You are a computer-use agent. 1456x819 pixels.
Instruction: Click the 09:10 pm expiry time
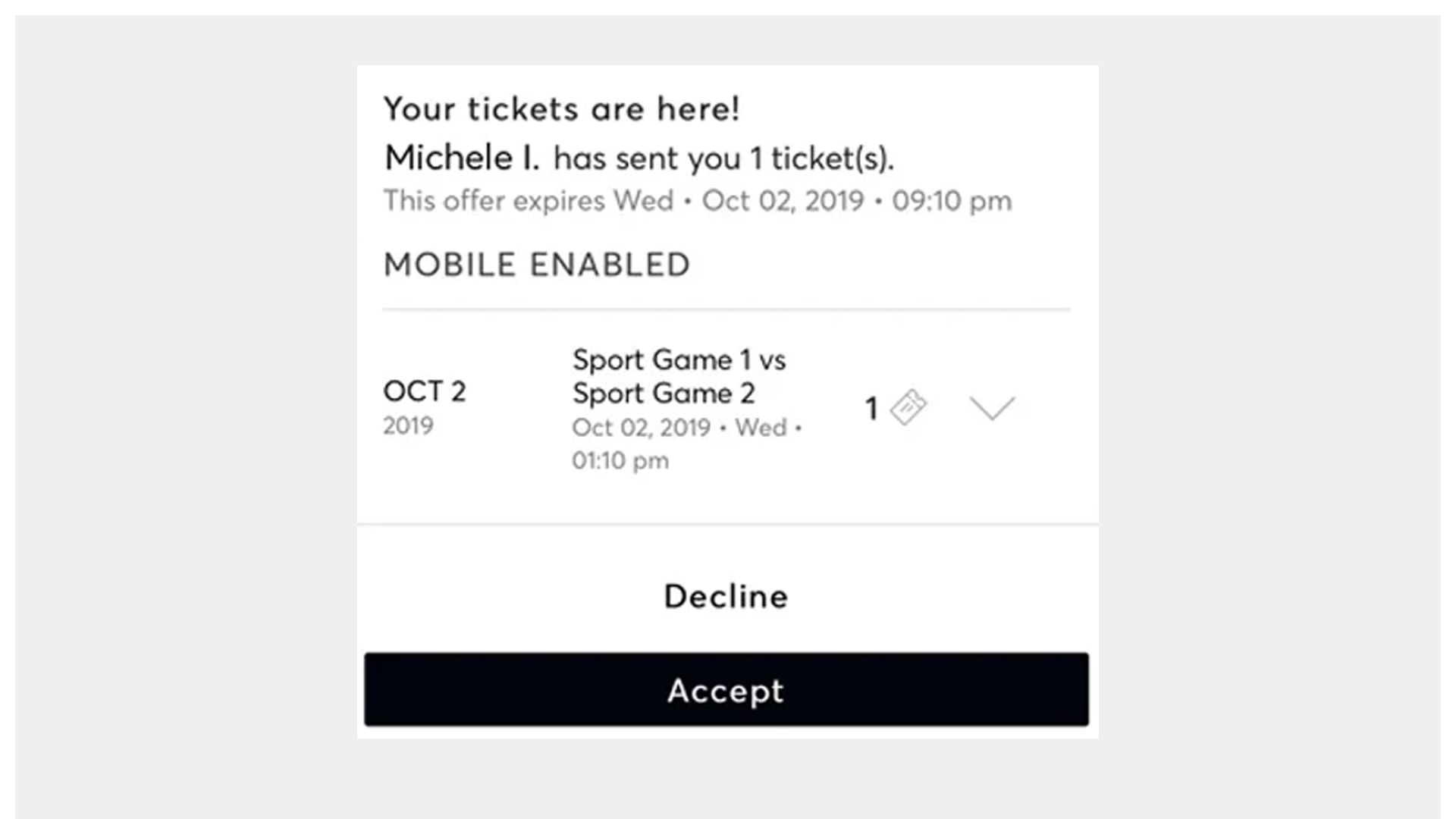pyautogui.click(x=951, y=201)
